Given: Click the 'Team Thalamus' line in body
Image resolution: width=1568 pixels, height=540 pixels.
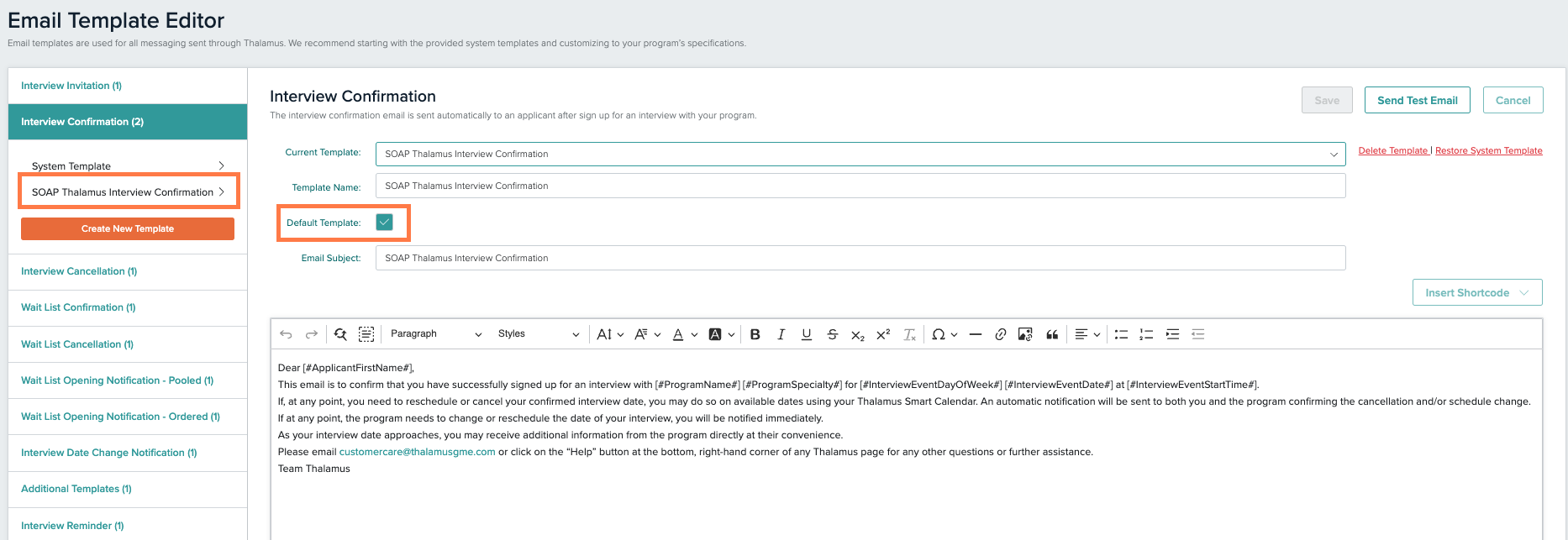Looking at the screenshot, I should click(314, 469).
